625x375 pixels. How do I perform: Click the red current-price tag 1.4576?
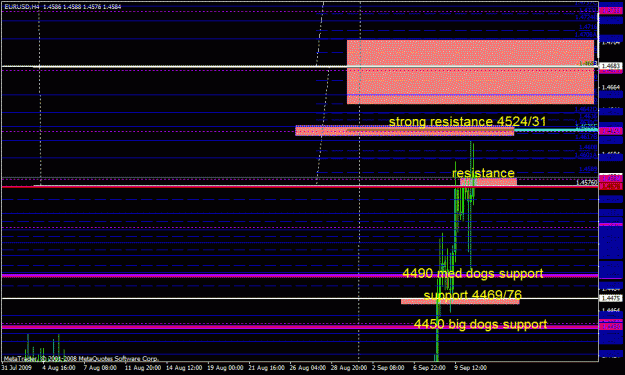pyautogui.click(x=611, y=187)
